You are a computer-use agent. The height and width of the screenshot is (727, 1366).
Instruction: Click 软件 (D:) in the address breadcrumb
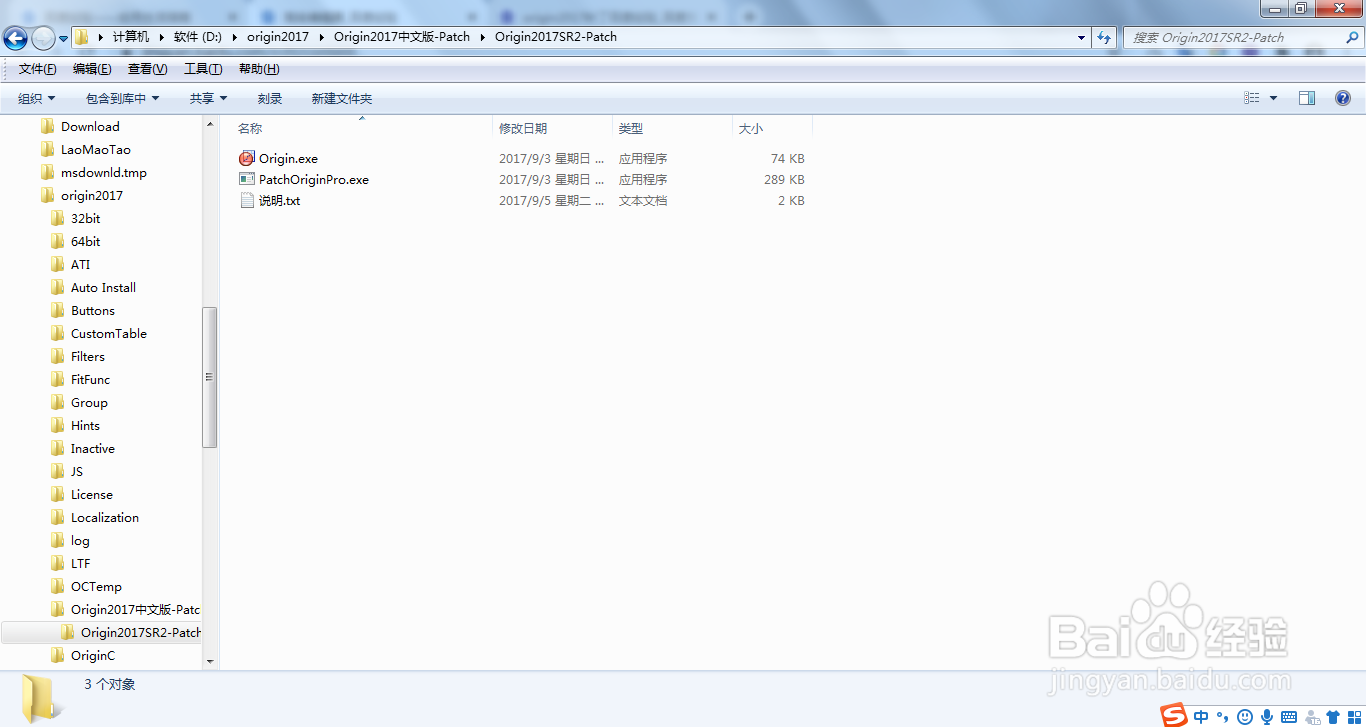point(198,37)
